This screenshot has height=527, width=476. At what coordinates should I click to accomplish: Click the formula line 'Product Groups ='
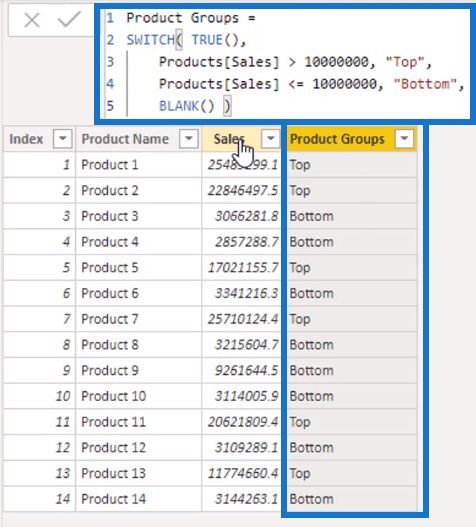click(191, 18)
